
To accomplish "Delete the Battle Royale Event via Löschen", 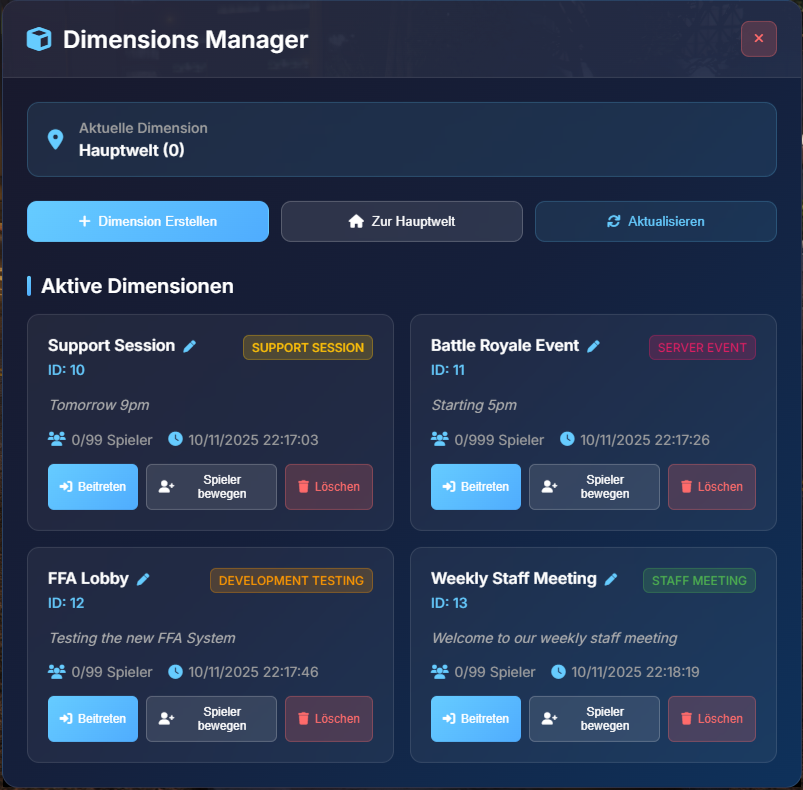I will (712, 487).
